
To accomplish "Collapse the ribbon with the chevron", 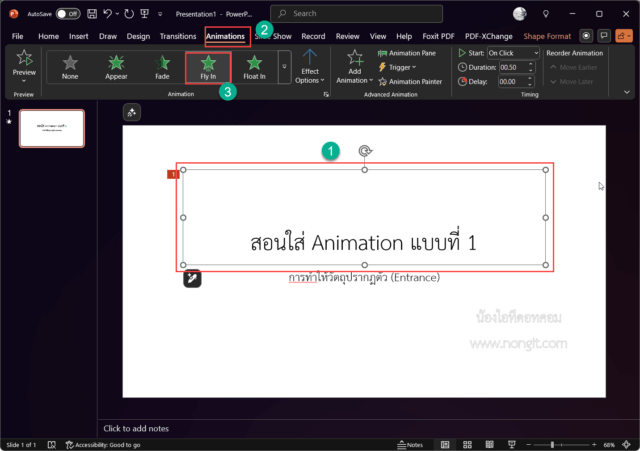I will tap(627, 92).
